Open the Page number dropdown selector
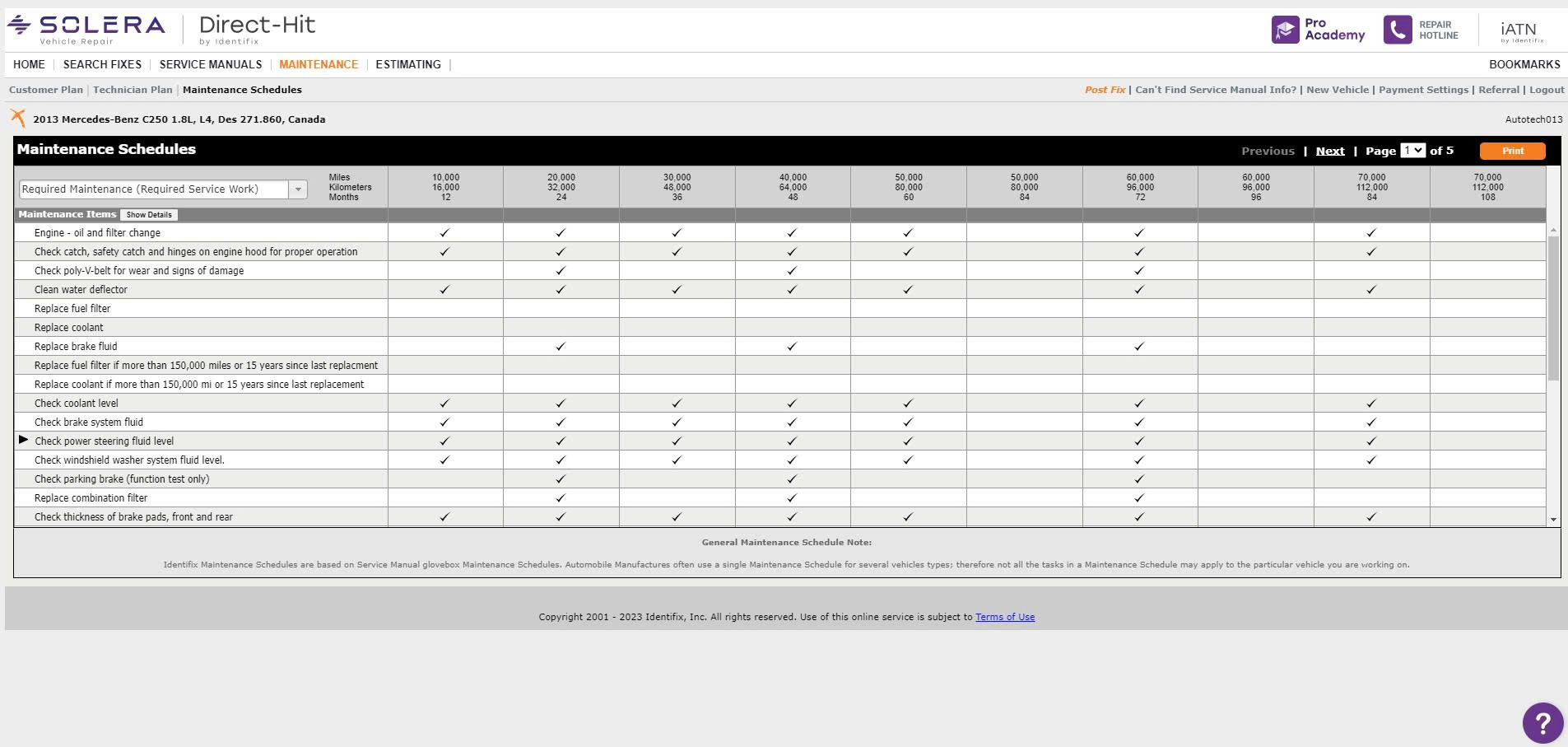The height and width of the screenshot is (747, 1568). tap(1412, 150)
